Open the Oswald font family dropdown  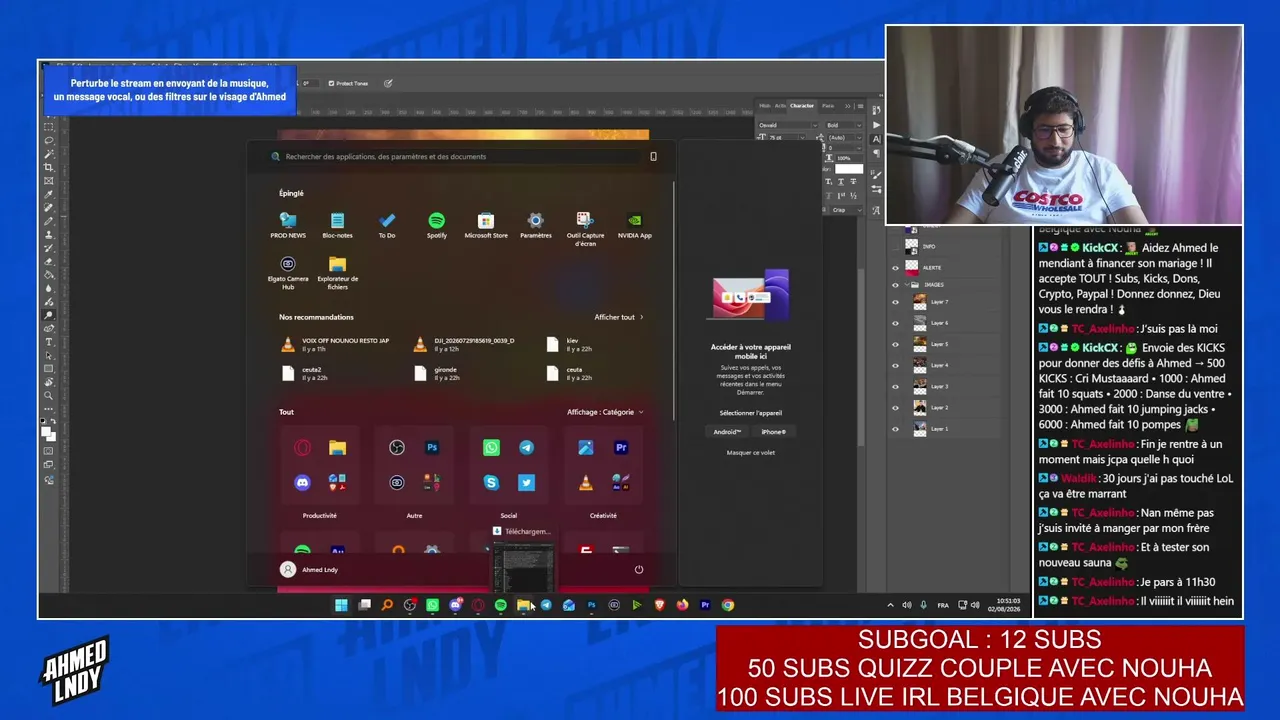(x=787, y=125)
